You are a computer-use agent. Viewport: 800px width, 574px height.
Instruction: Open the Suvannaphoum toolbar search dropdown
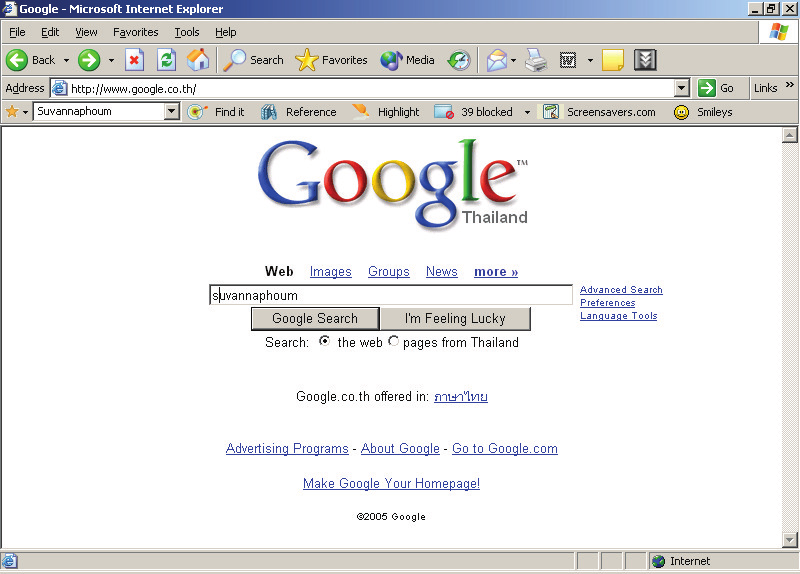click(x=171, y=111)
